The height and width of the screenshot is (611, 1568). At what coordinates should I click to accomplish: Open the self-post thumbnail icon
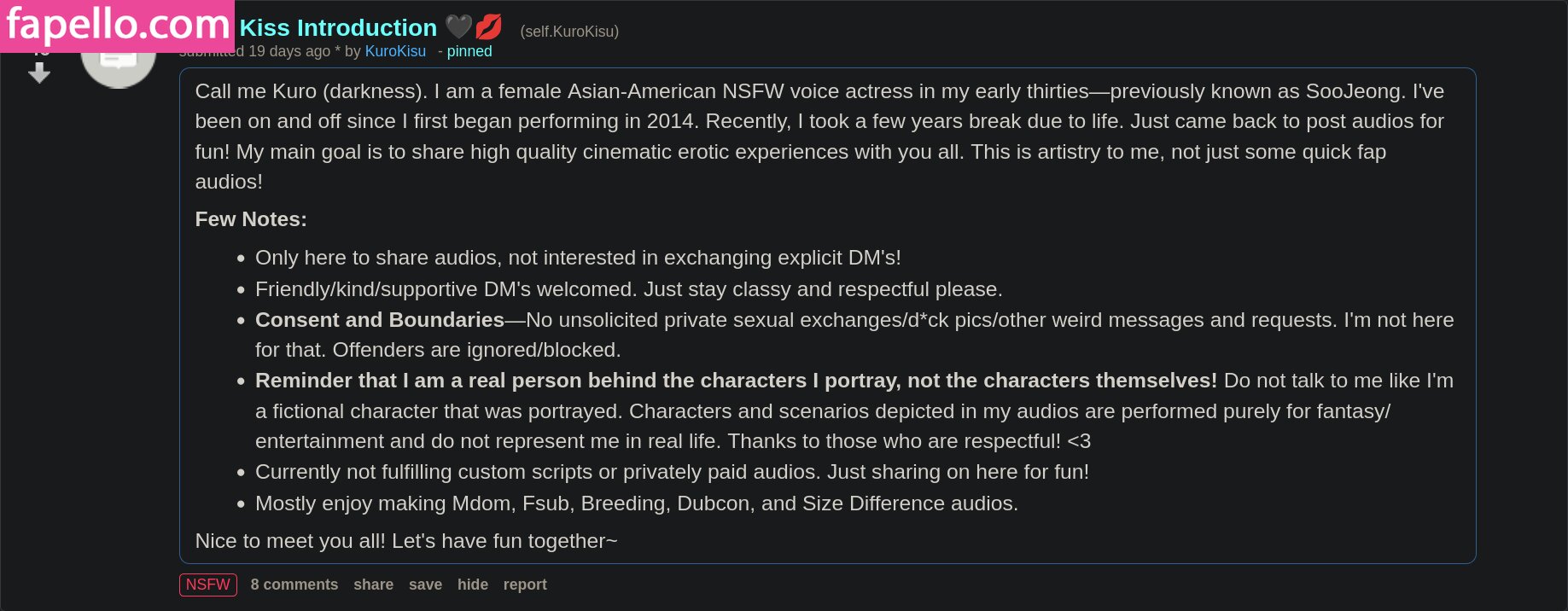tap(119, 61)
